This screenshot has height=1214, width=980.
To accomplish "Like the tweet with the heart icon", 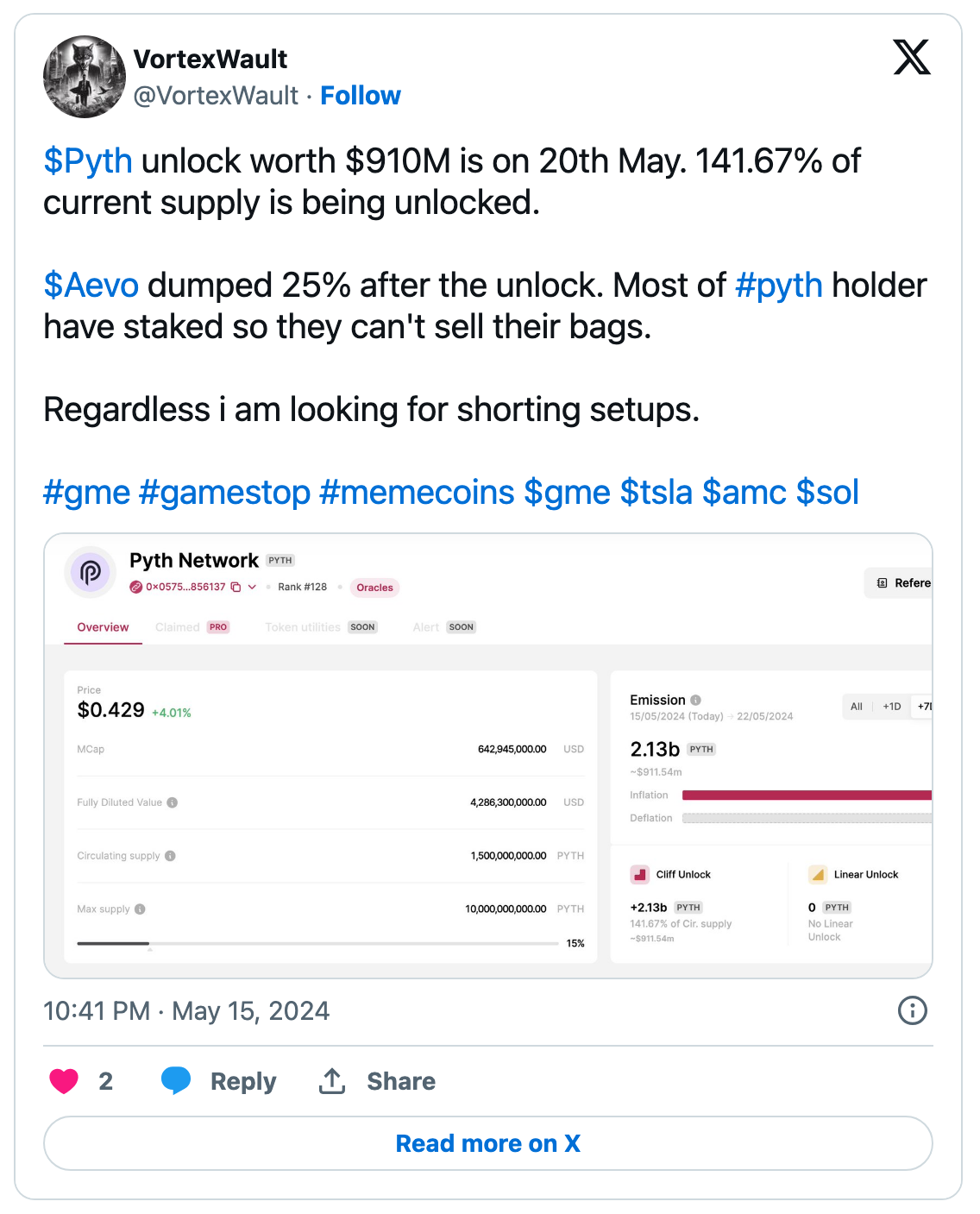I will point(64,1080).
